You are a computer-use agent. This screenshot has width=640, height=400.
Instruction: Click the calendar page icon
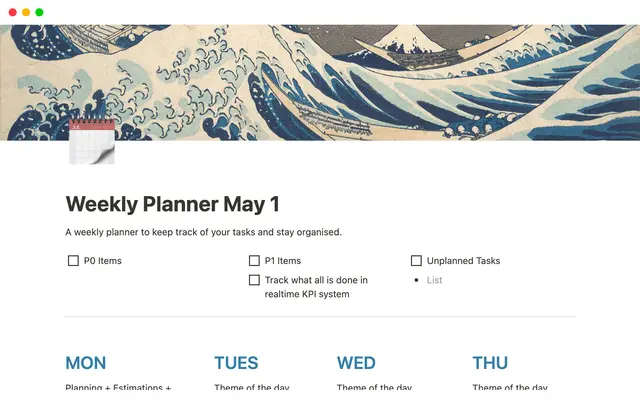pos(91,141)
